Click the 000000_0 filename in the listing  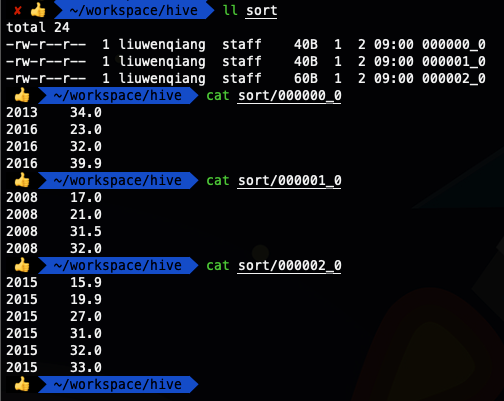[x=454, y=44]
